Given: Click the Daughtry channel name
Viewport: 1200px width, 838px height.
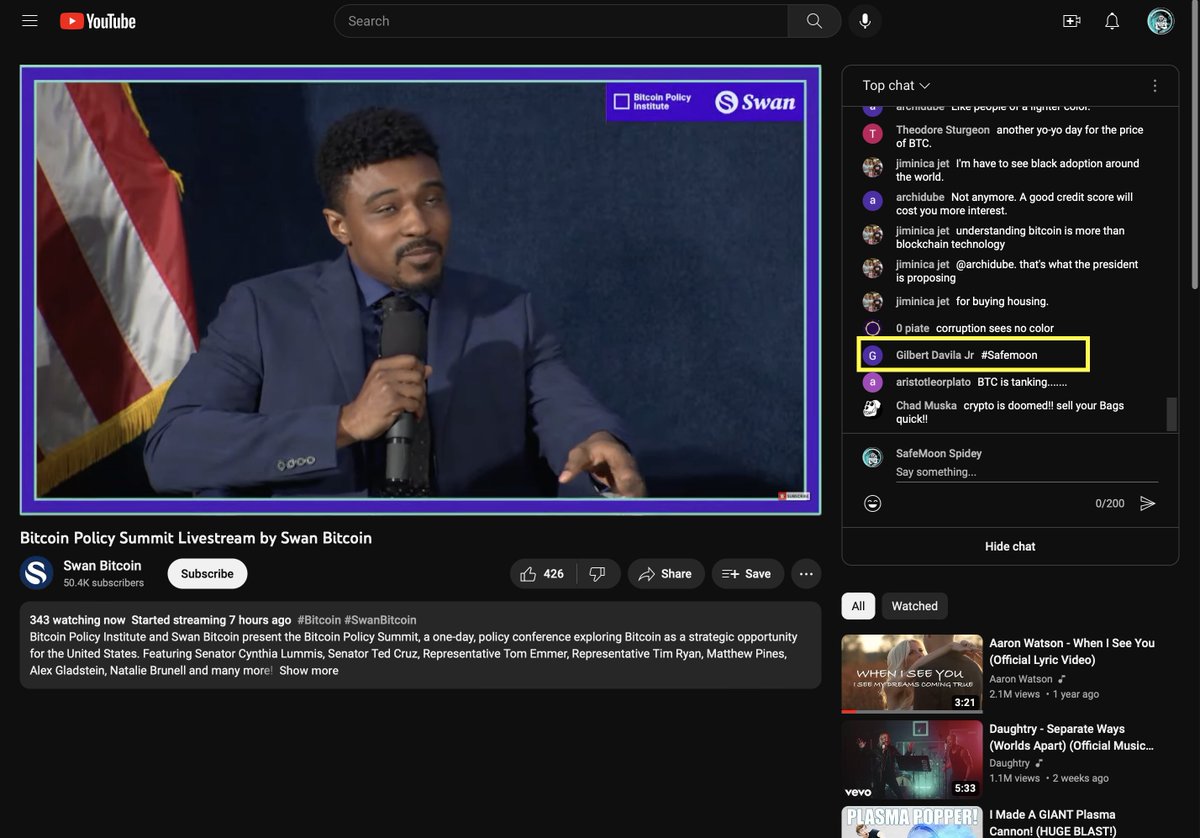Looking at the screenshot, I should click(1010, 763).
